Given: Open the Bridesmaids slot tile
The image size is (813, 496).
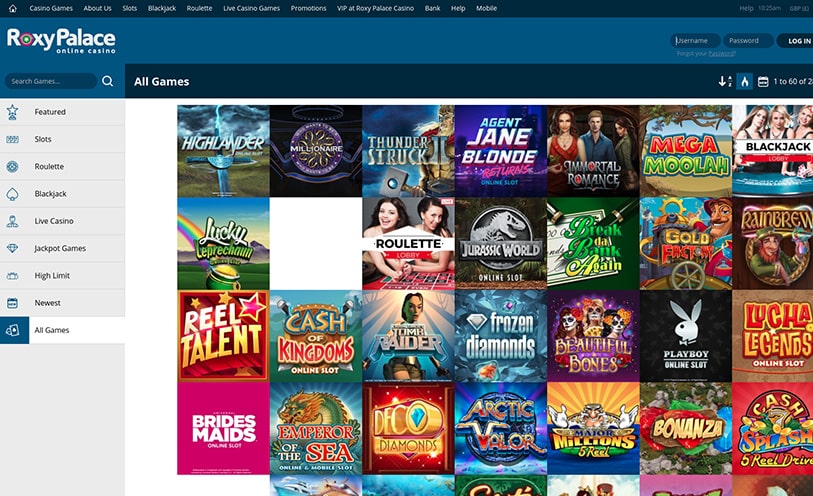Looking at the screenshot, I should point(223,429).
